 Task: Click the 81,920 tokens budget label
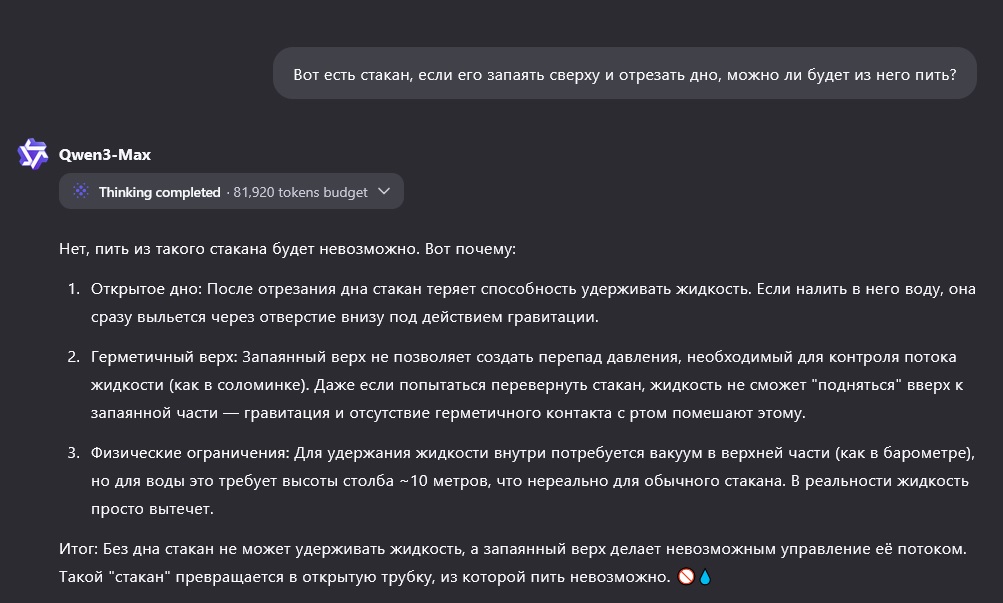[x=300, y=192]
